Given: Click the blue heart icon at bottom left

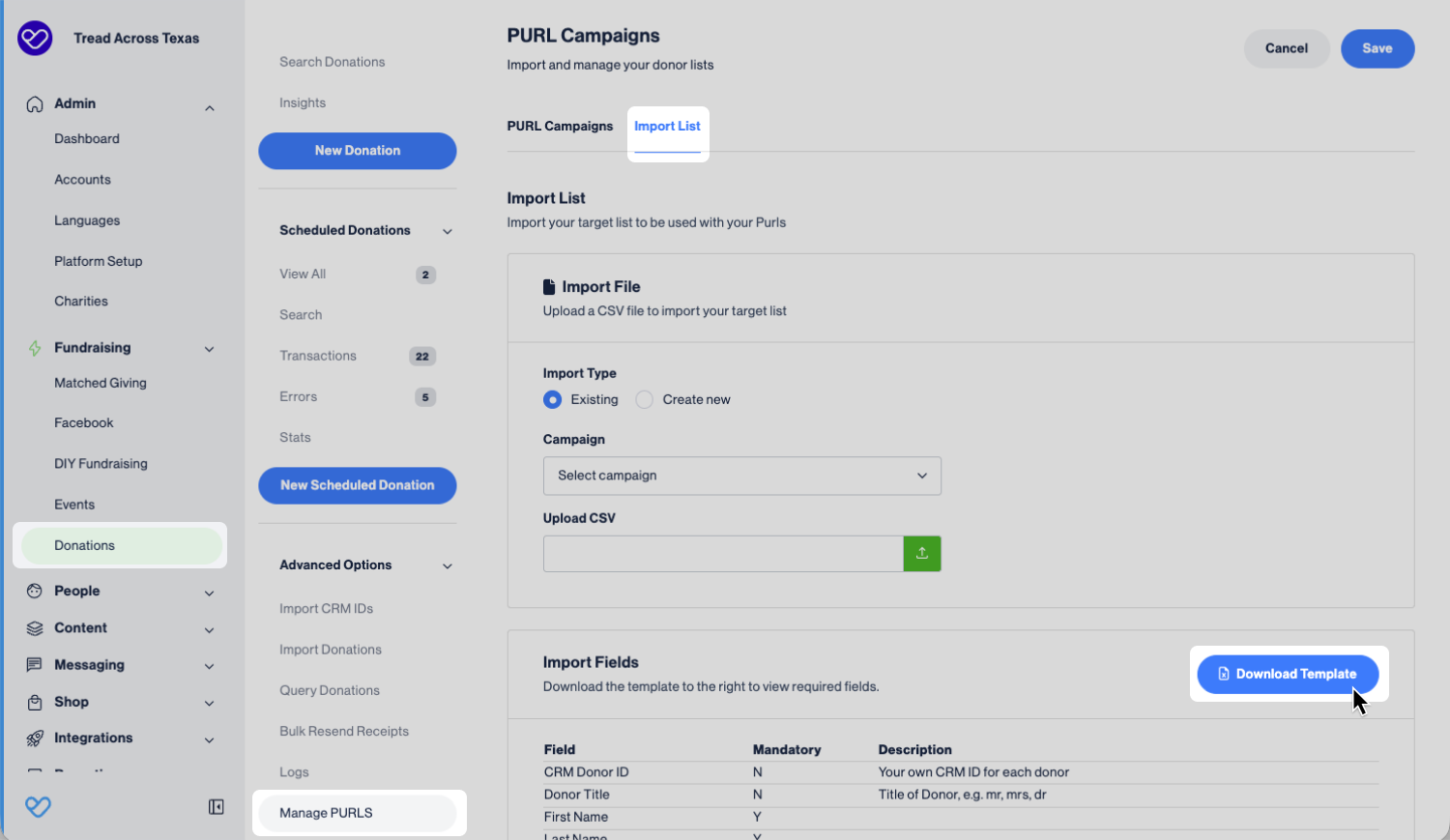Looking at the screenshot, I should tap(38, 807).
